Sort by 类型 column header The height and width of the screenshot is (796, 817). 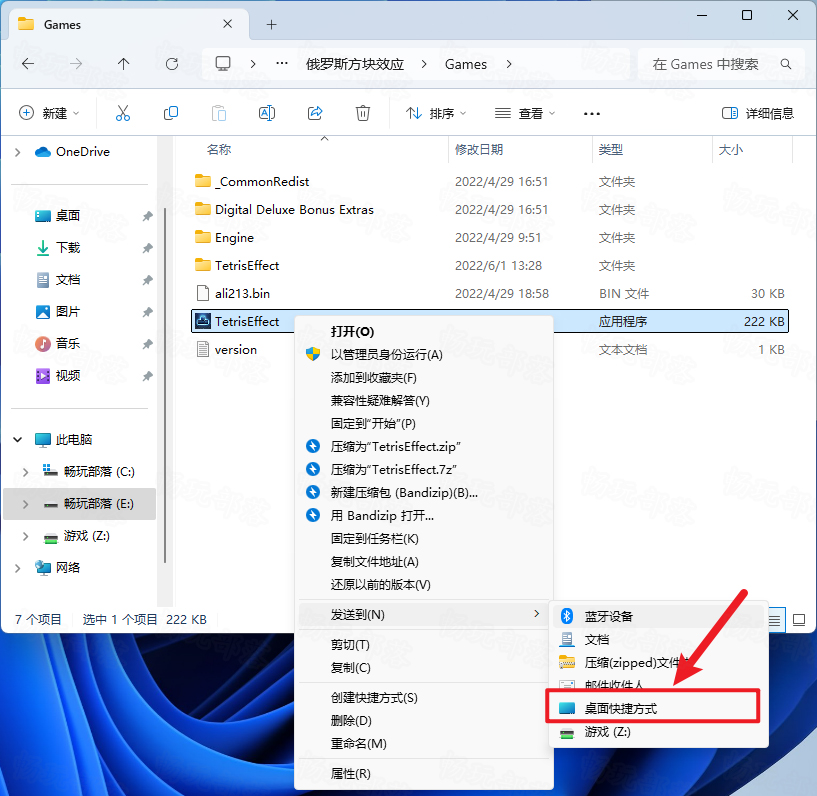click(x=611, y=150)
